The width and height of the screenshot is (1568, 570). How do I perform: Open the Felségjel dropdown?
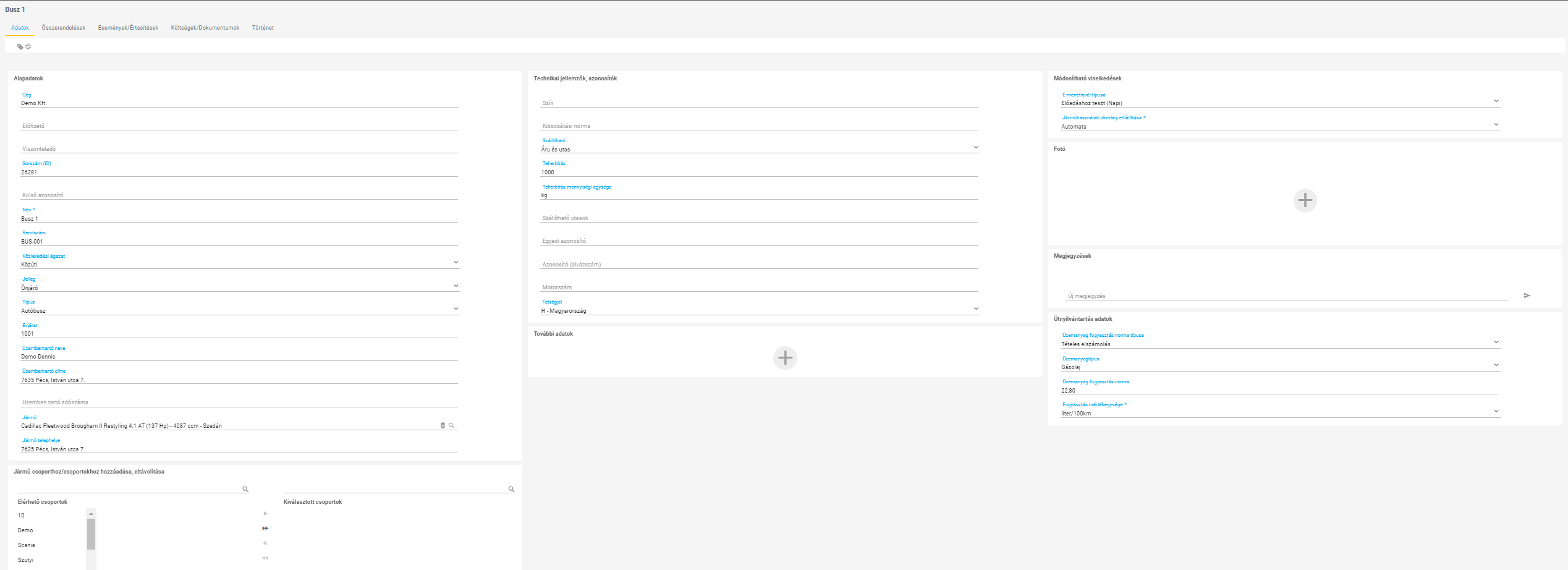[976, 308]
